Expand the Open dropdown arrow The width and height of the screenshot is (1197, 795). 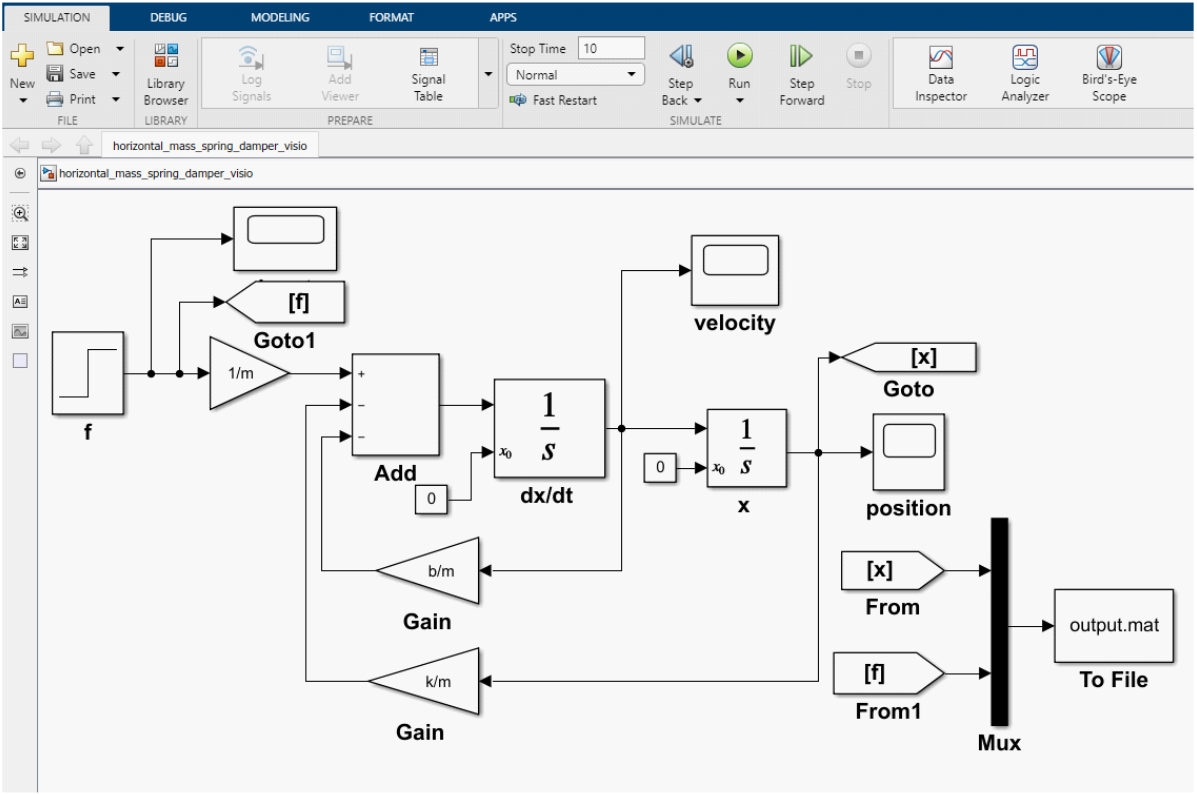tap(120, 48)
